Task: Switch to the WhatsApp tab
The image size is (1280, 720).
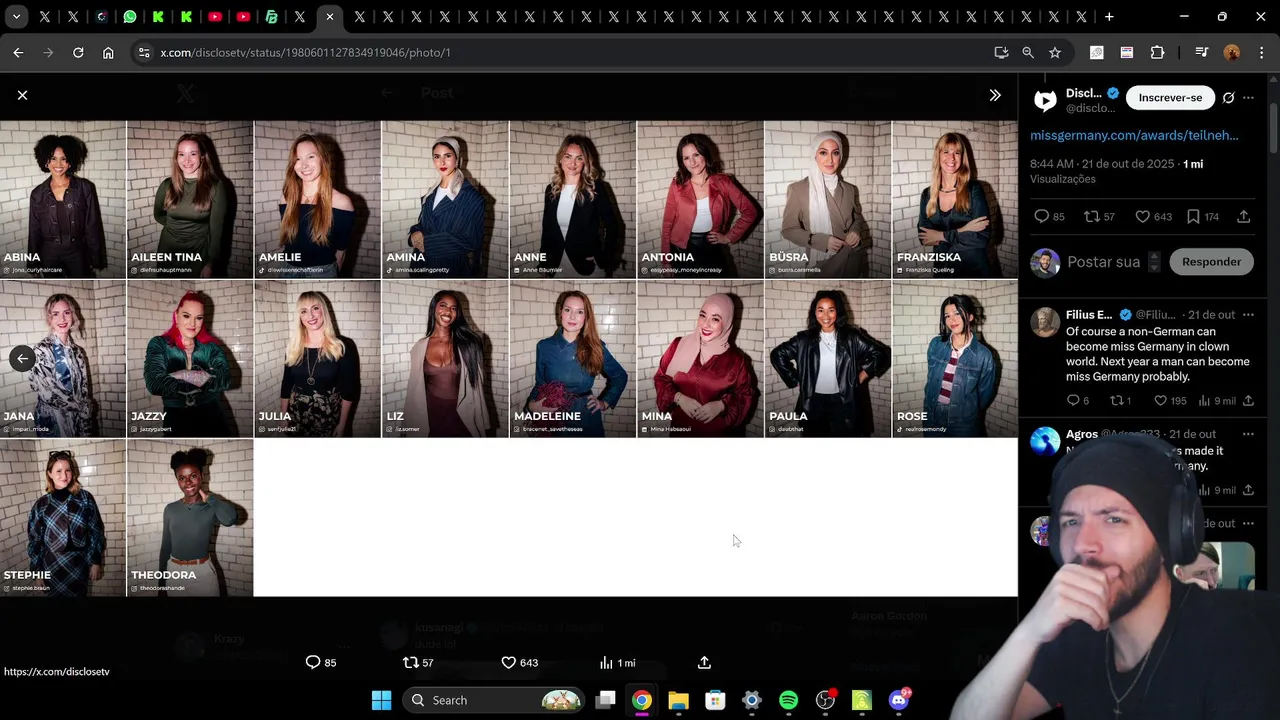Action: 130,16
